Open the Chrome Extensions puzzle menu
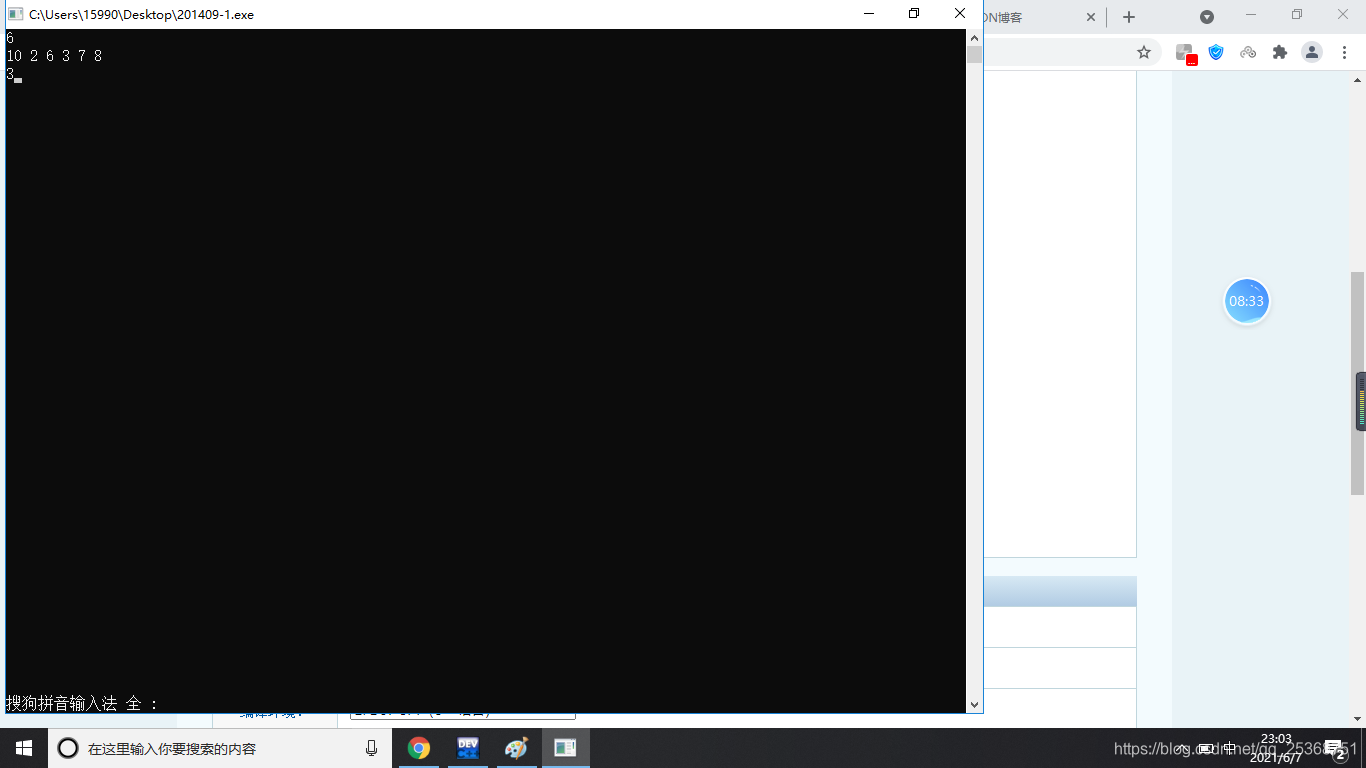The width and height of the screenshot is (1366, 768). click(1280, 52)
